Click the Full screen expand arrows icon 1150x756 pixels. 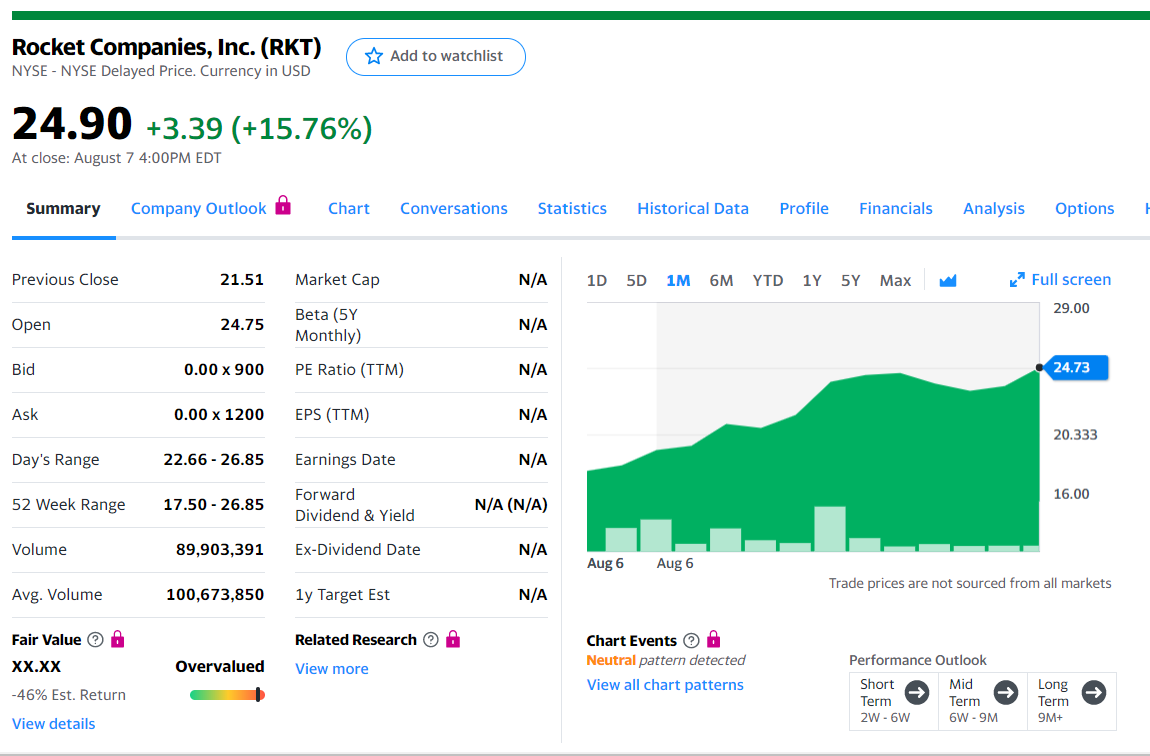pos(1017,279)
